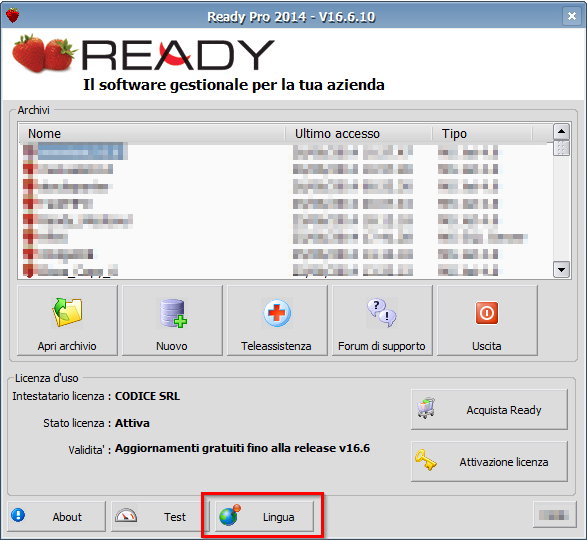
Task: Click the archive list scrollbar thumb
Action: [561, 148]
